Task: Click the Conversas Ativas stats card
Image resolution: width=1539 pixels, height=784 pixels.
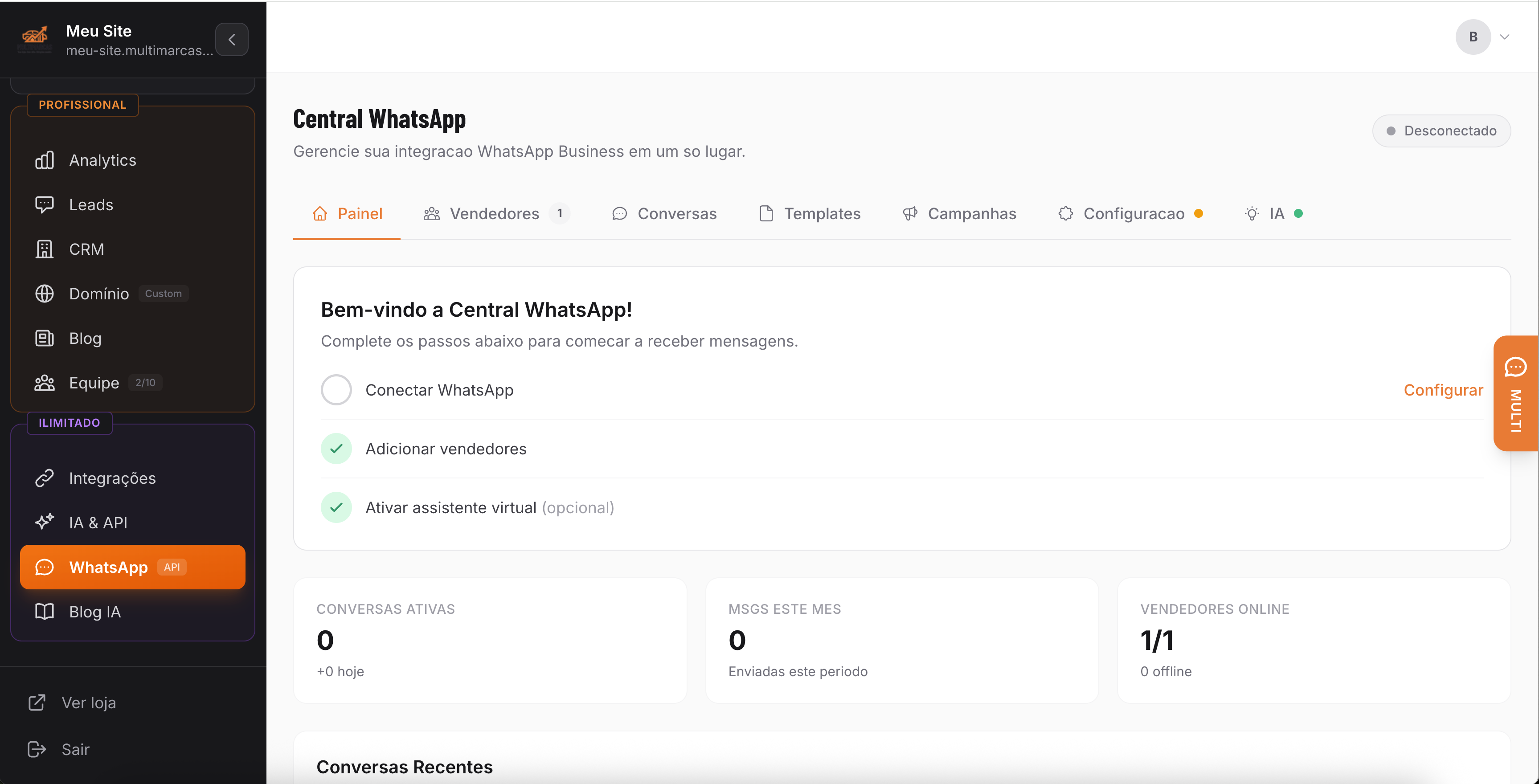Action: pyautogui.click(x=490, y=640)
